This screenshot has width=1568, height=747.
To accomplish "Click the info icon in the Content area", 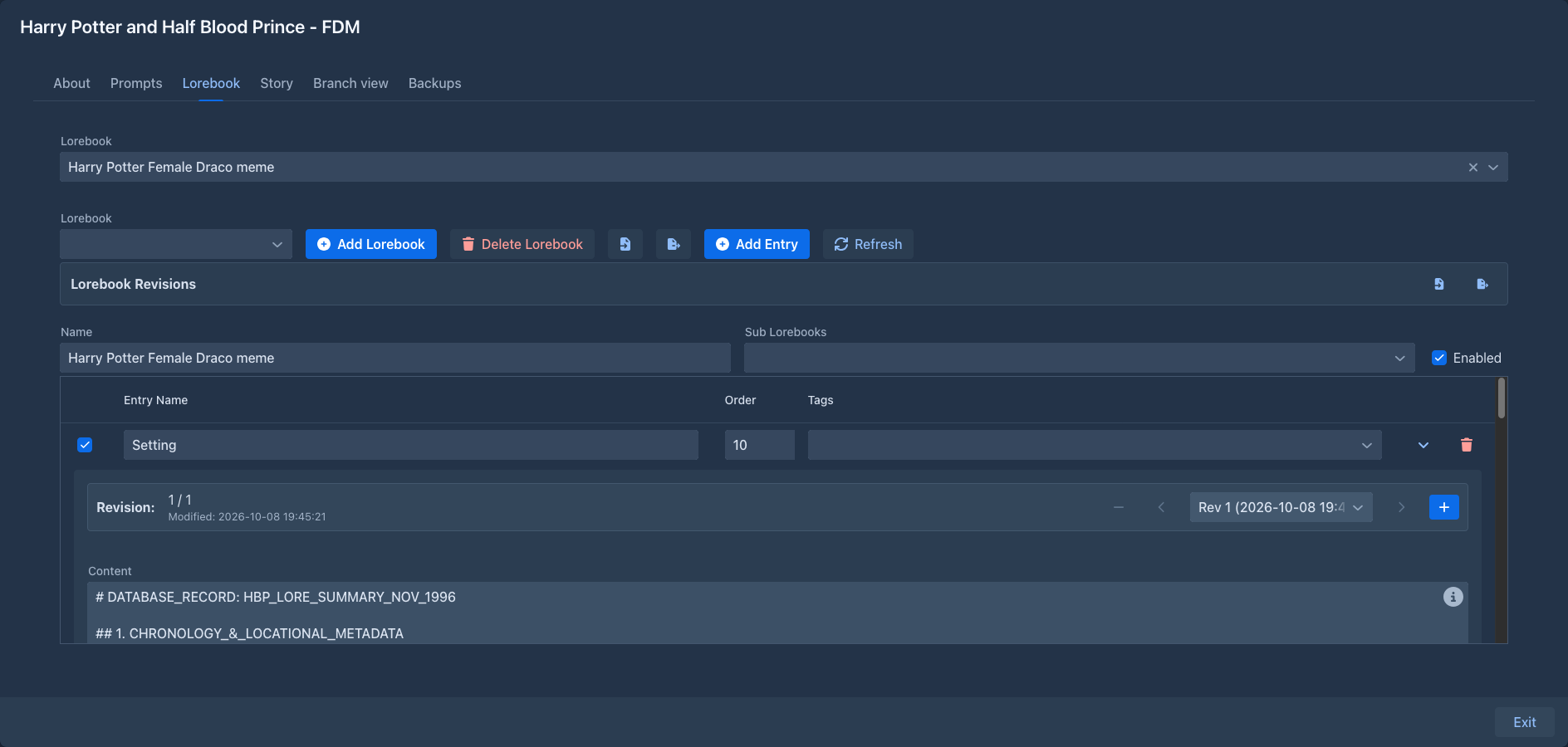I will pos(1453,597).
